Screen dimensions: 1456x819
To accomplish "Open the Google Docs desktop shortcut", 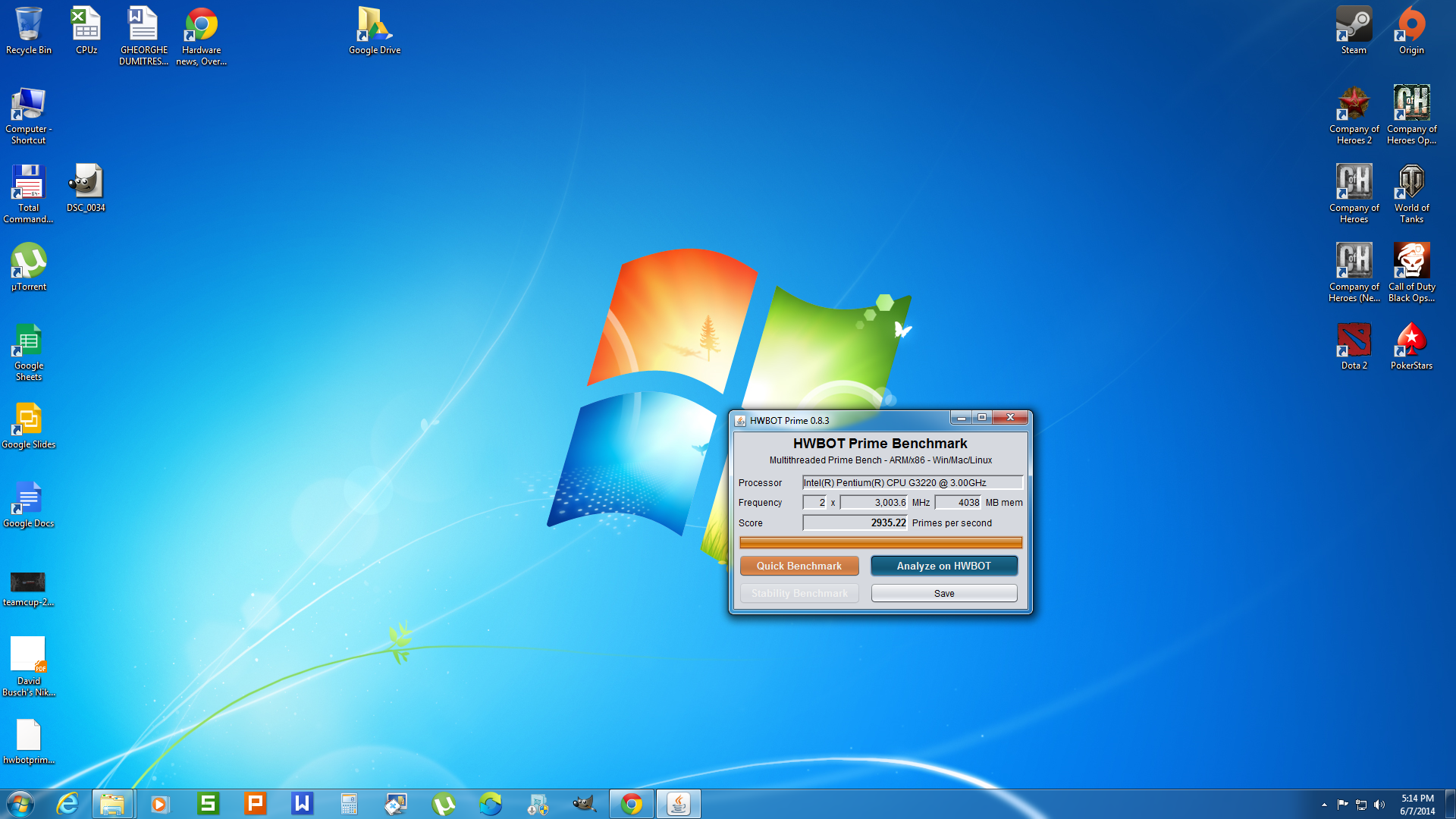I will click(28, 504).
